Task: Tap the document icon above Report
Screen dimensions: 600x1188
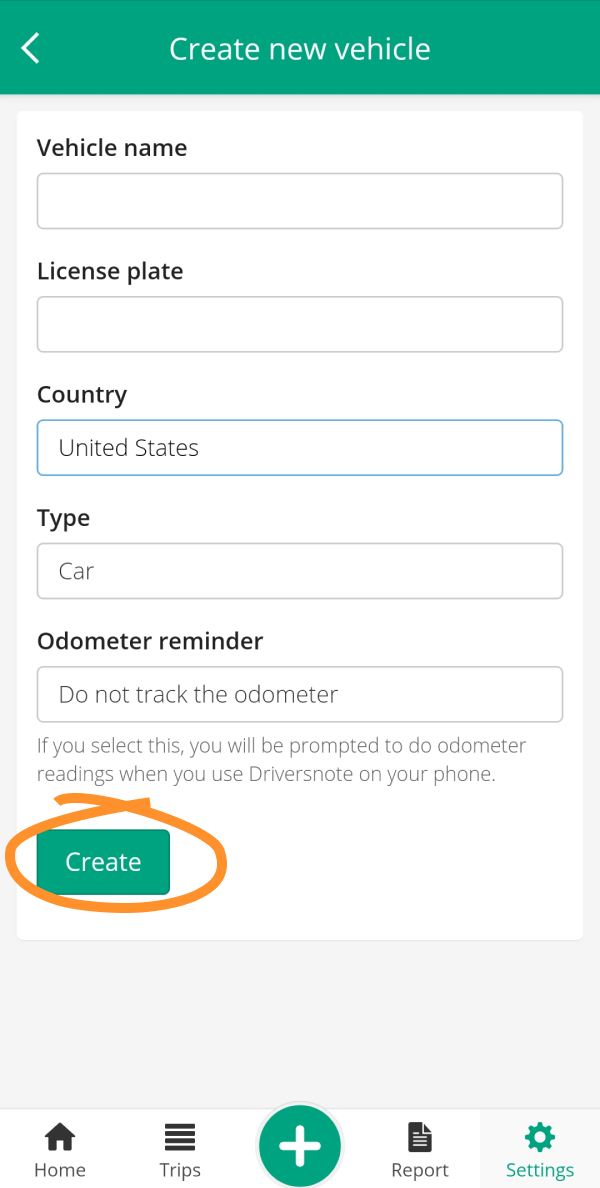Action: [x=420, y=1135]
